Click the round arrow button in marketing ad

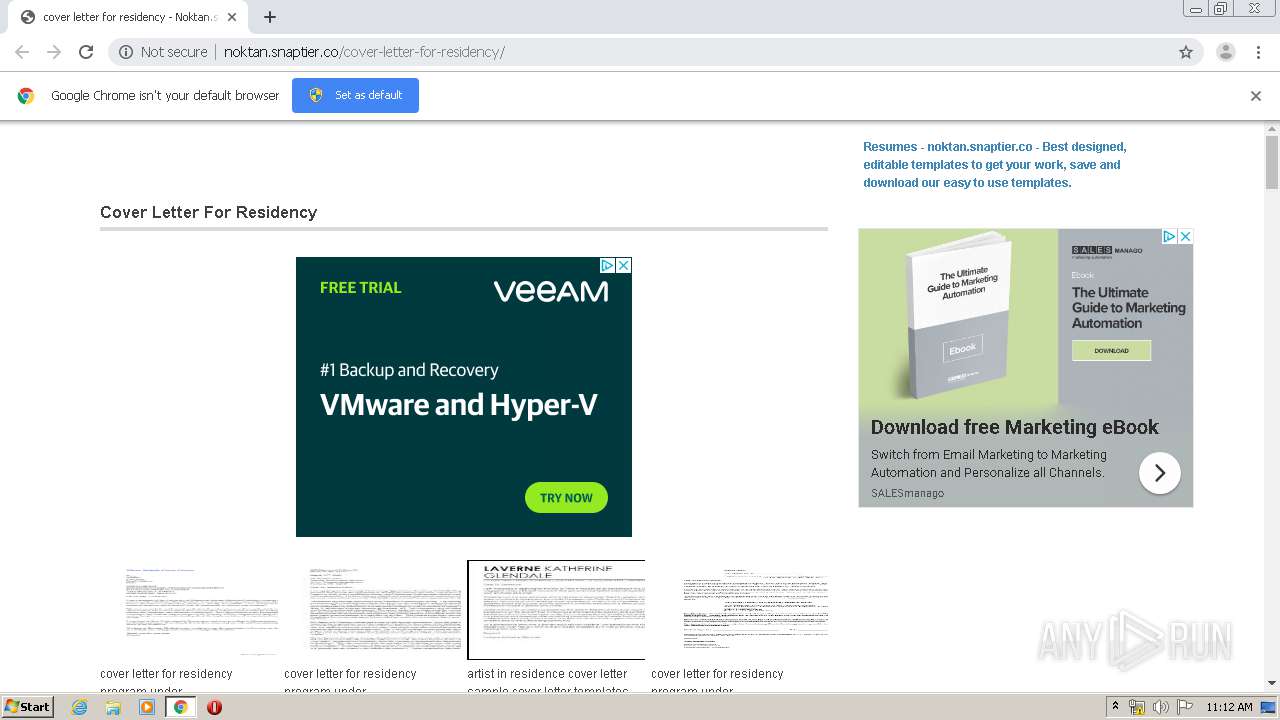1160,473
